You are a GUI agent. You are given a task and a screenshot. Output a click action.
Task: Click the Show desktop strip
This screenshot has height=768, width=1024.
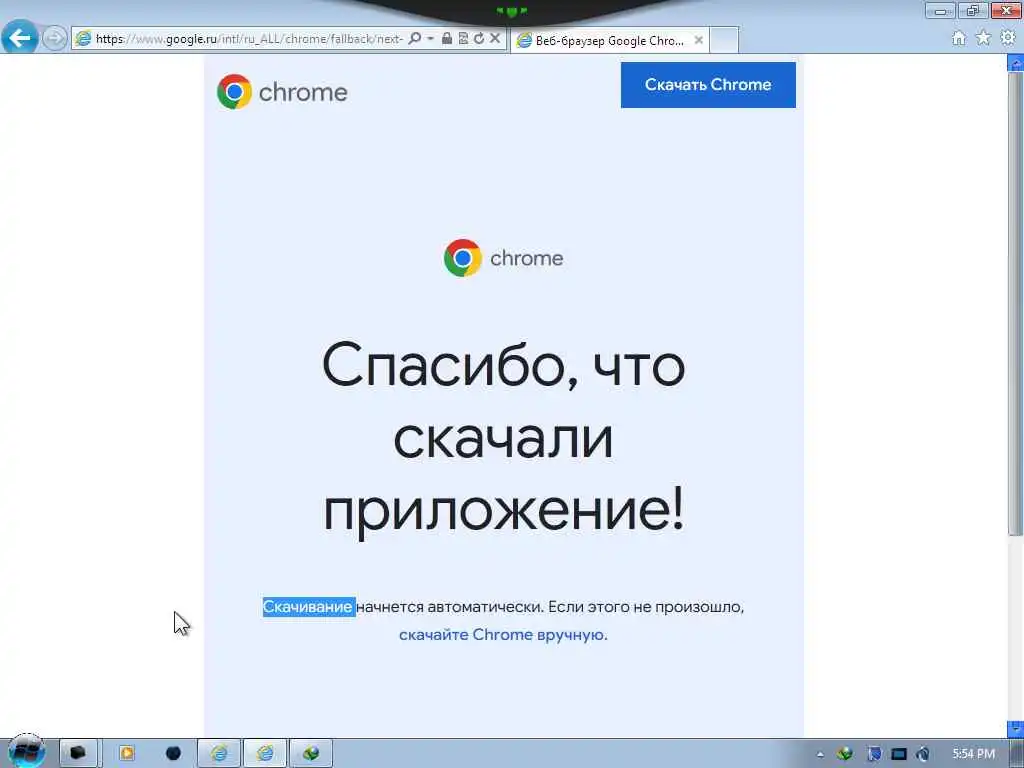[1019, 753]
